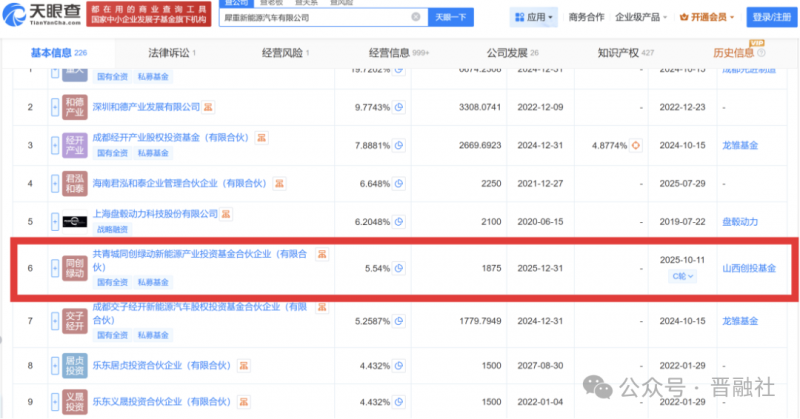Click equity structure icon beside 深圳和德产业发展有限公司

(208, 107)
